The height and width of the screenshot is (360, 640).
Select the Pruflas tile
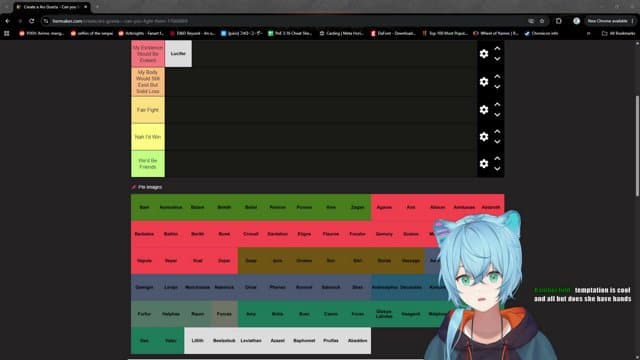[x=331, y=340]
